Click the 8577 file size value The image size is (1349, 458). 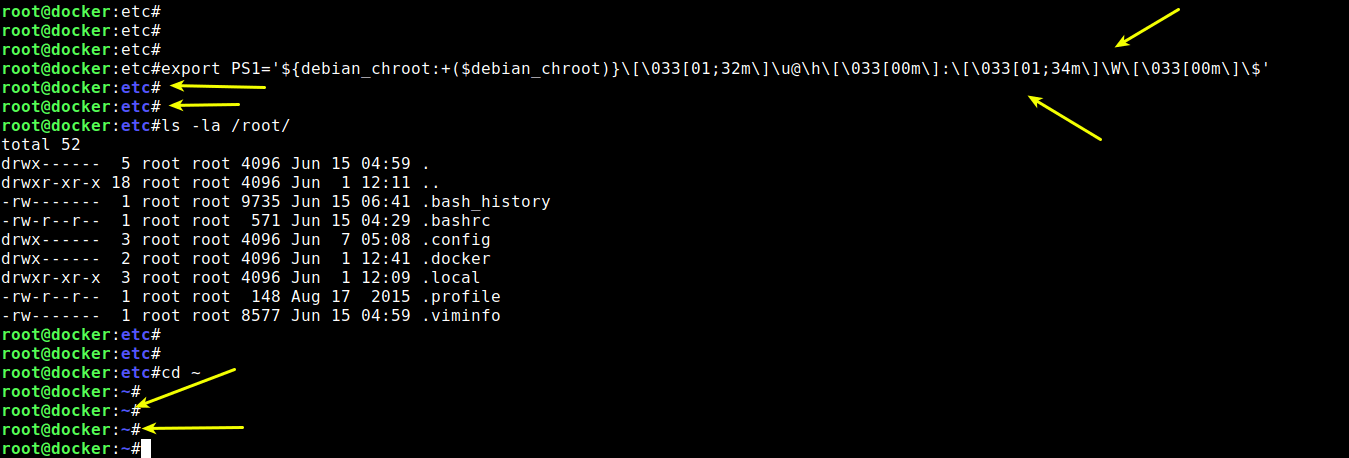261,315
